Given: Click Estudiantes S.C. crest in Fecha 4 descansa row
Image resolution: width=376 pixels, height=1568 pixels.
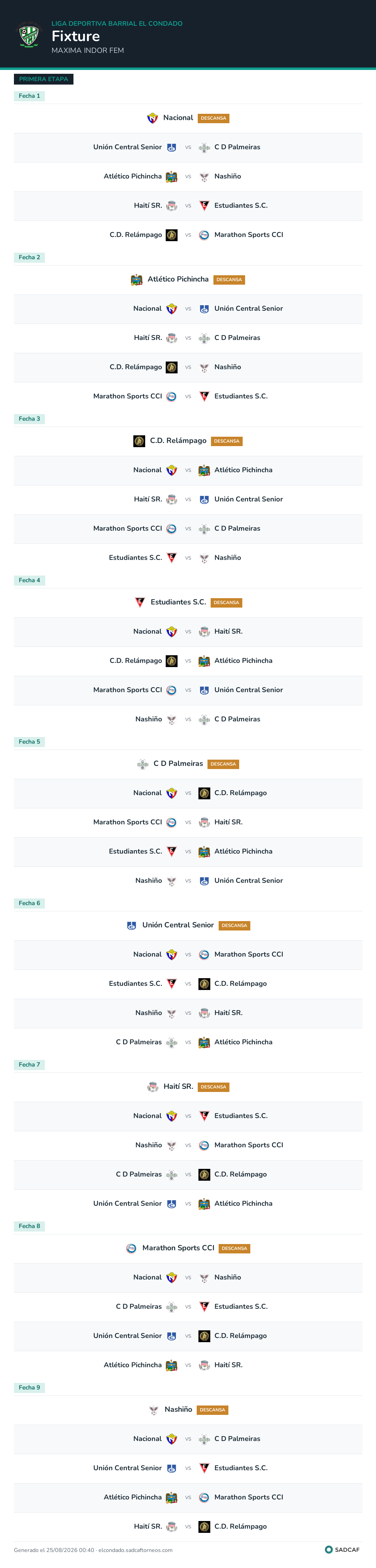Looking at the screenshot, I should coord(140,603).
